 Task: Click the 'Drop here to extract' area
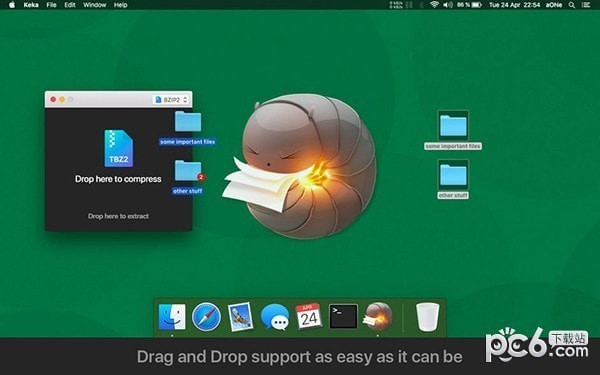[x=118, y=216]
